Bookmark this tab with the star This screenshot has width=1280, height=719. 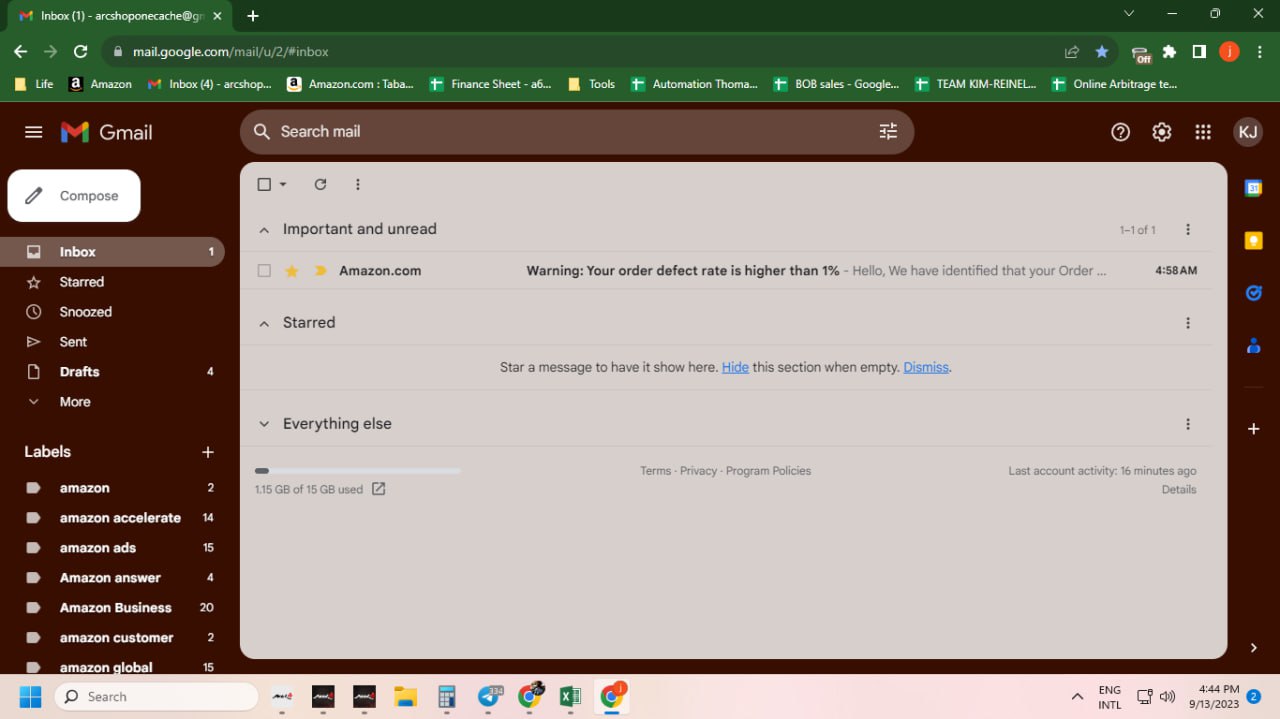1102,51
